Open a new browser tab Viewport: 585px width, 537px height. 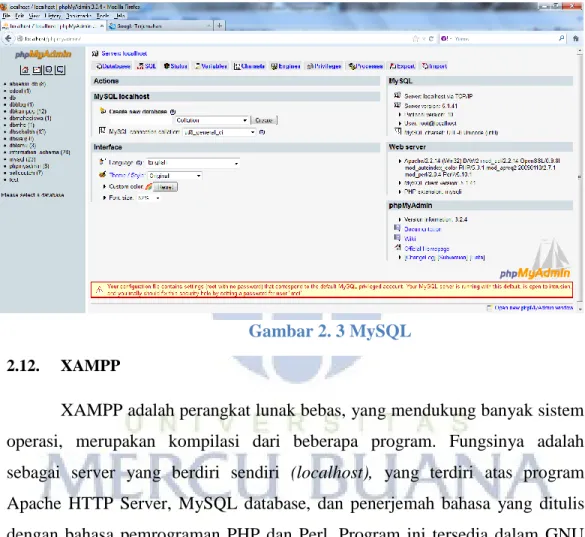pos(219,26)
